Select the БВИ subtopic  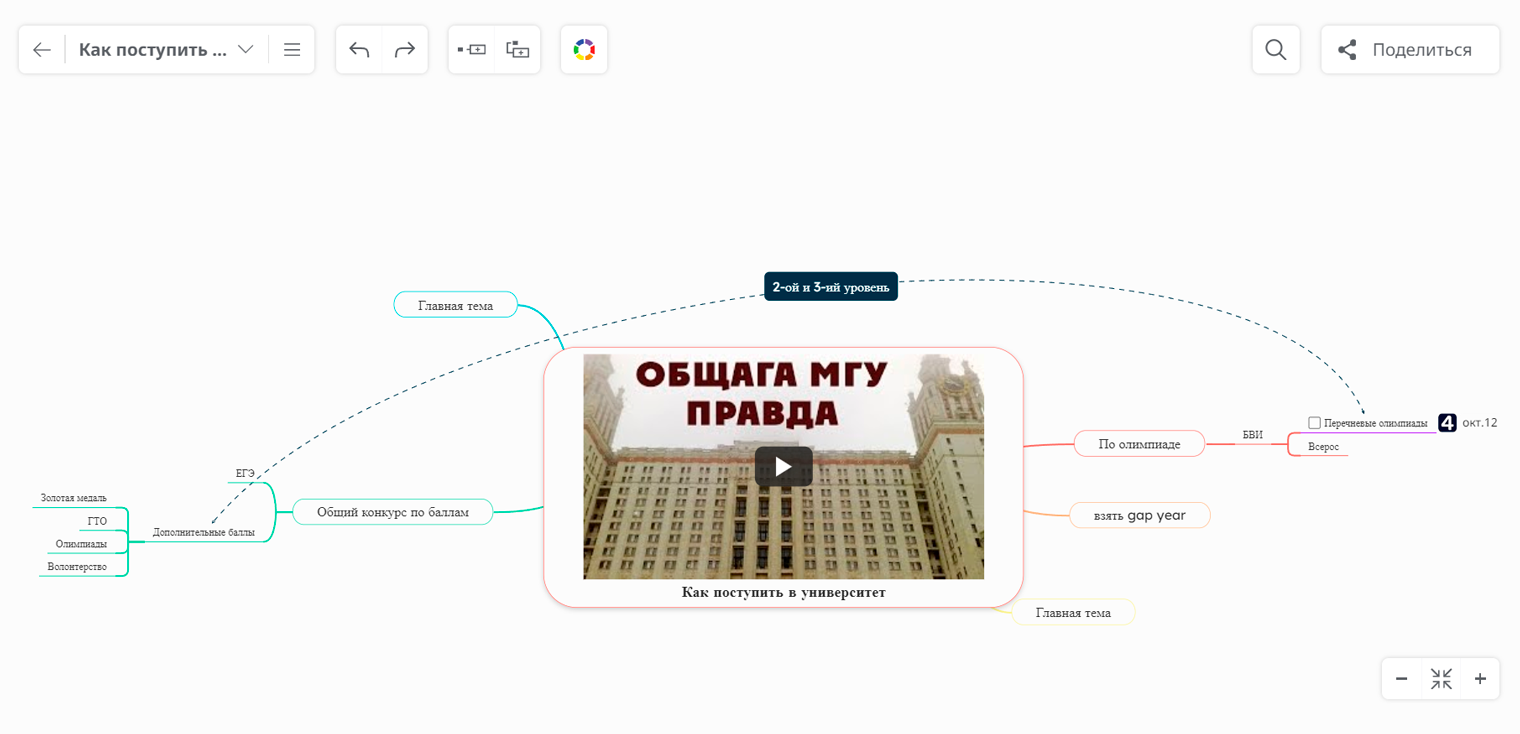1253,435
